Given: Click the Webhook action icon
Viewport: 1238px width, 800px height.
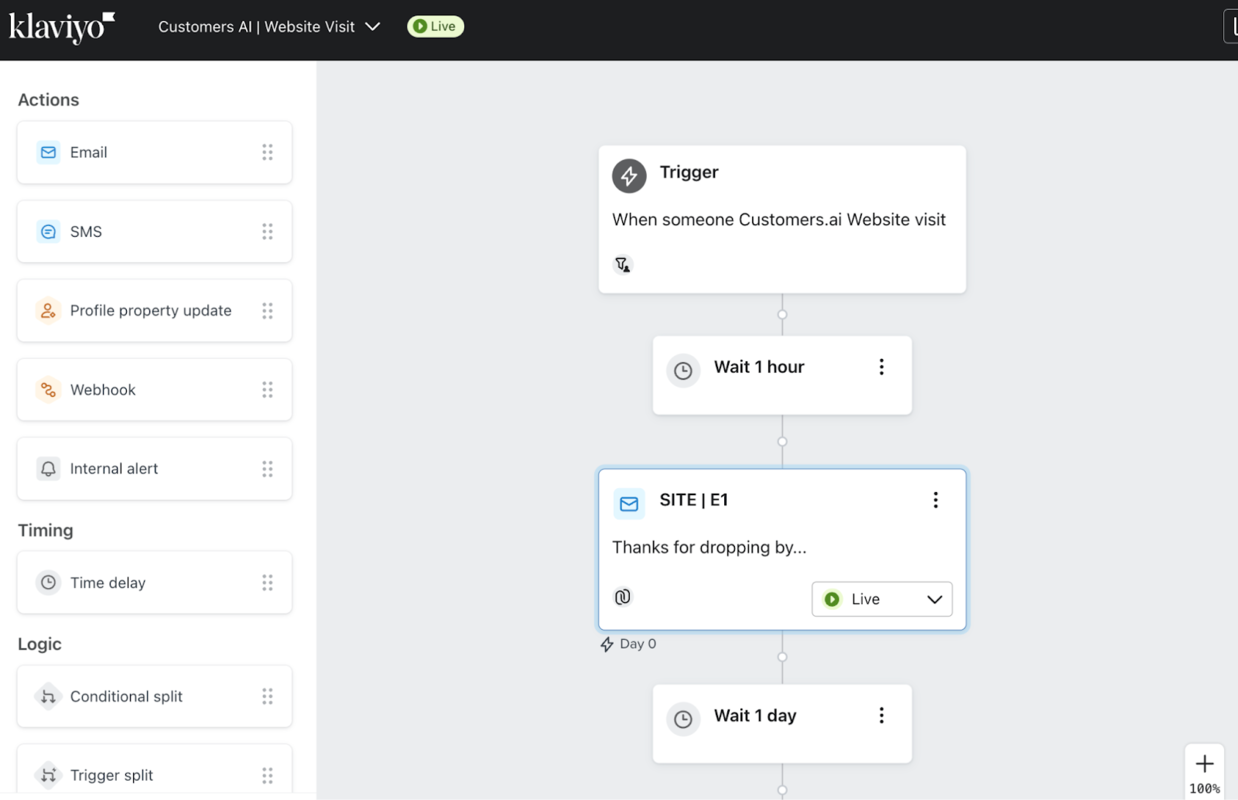Looking at the screenshot, I should [48, 389].
